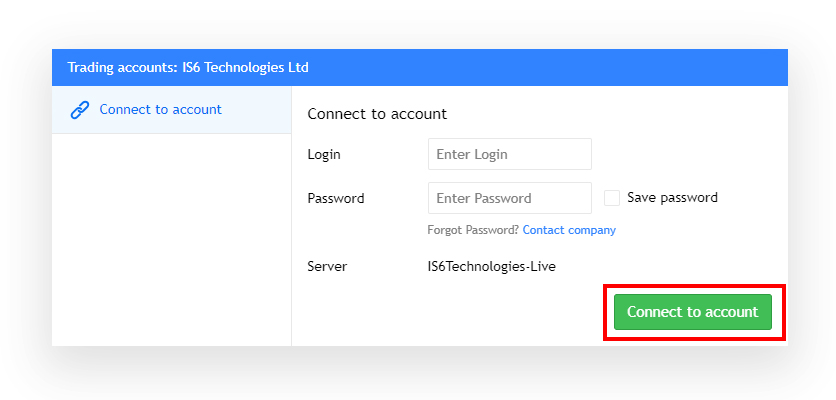Click the Password field label
Screen dimensions: 836x400
336,198
